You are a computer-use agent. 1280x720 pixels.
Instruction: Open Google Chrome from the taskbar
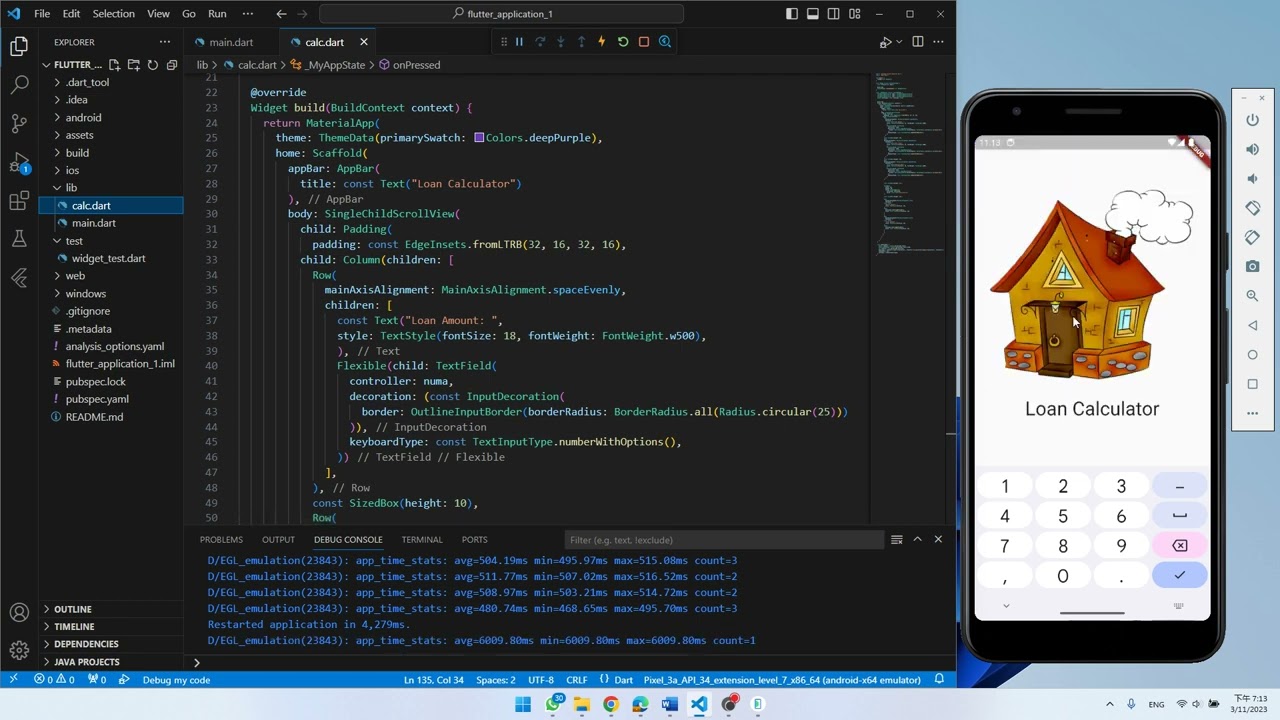[x=611, y=704]
